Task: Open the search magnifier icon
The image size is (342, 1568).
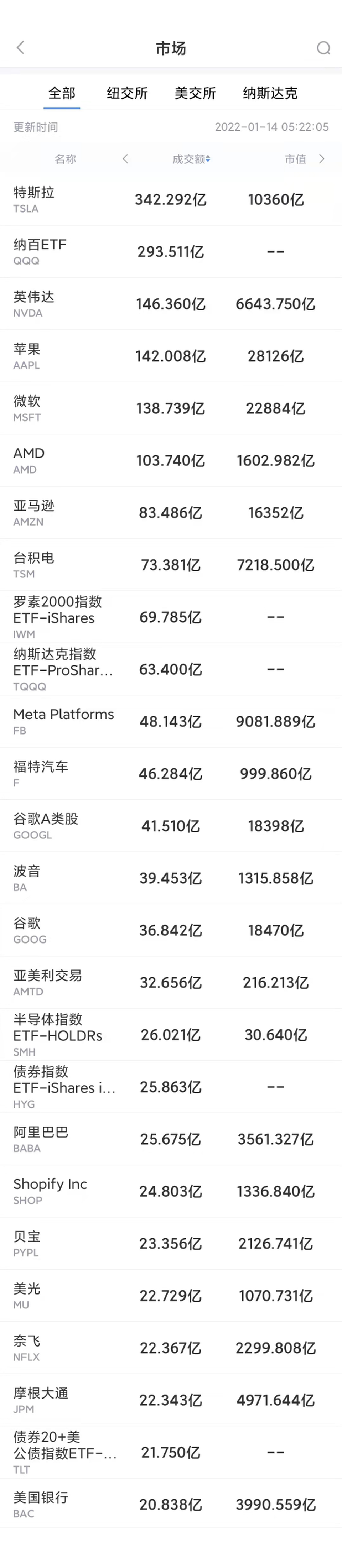Action: coord(323,47)
